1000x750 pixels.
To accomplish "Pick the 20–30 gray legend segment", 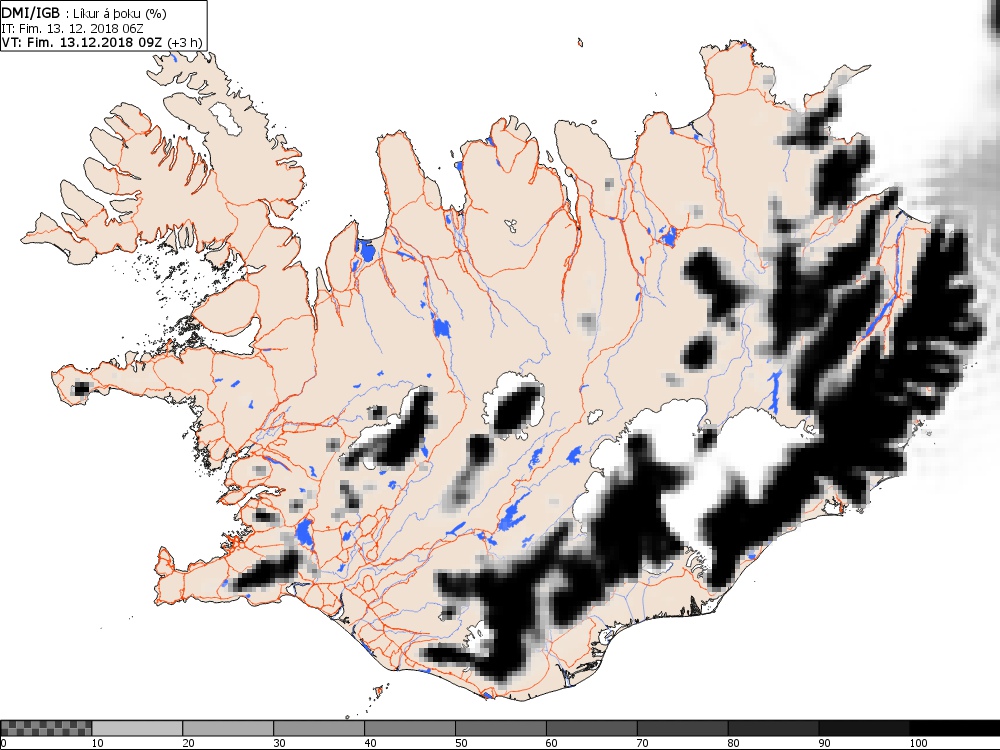I will pyautogui.click(x=228, y=728).
